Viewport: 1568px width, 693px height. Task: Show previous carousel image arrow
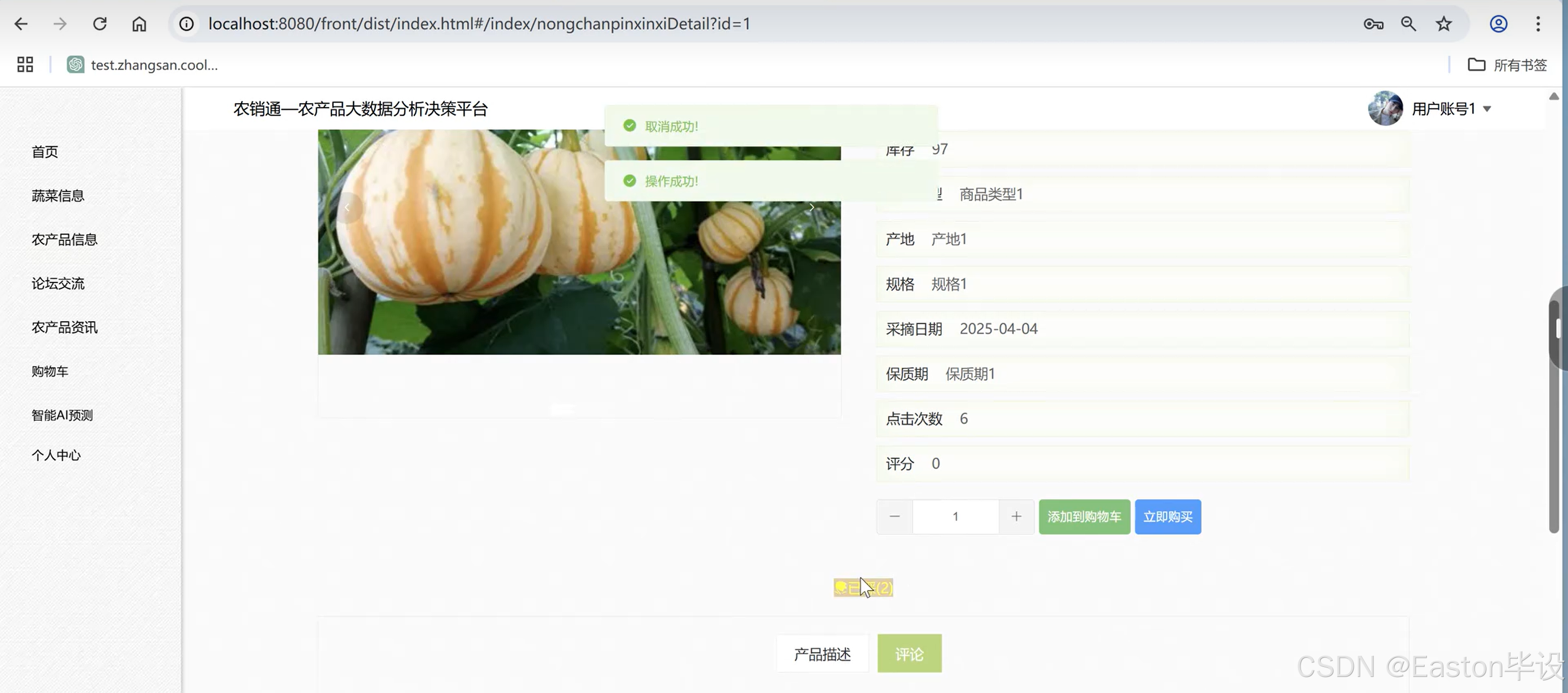[x=347, y=208]
